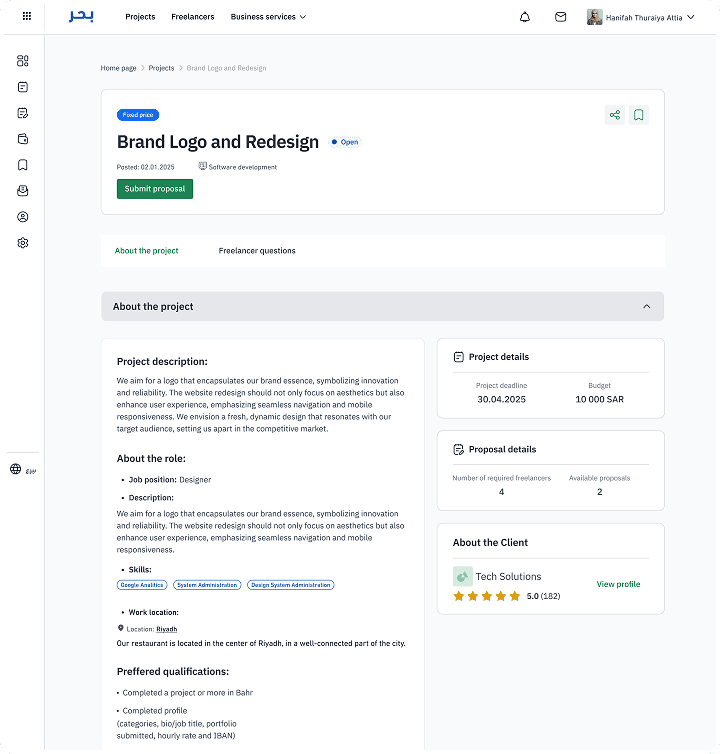Open the inbox tray icon in sidebar

click(23, 191)
